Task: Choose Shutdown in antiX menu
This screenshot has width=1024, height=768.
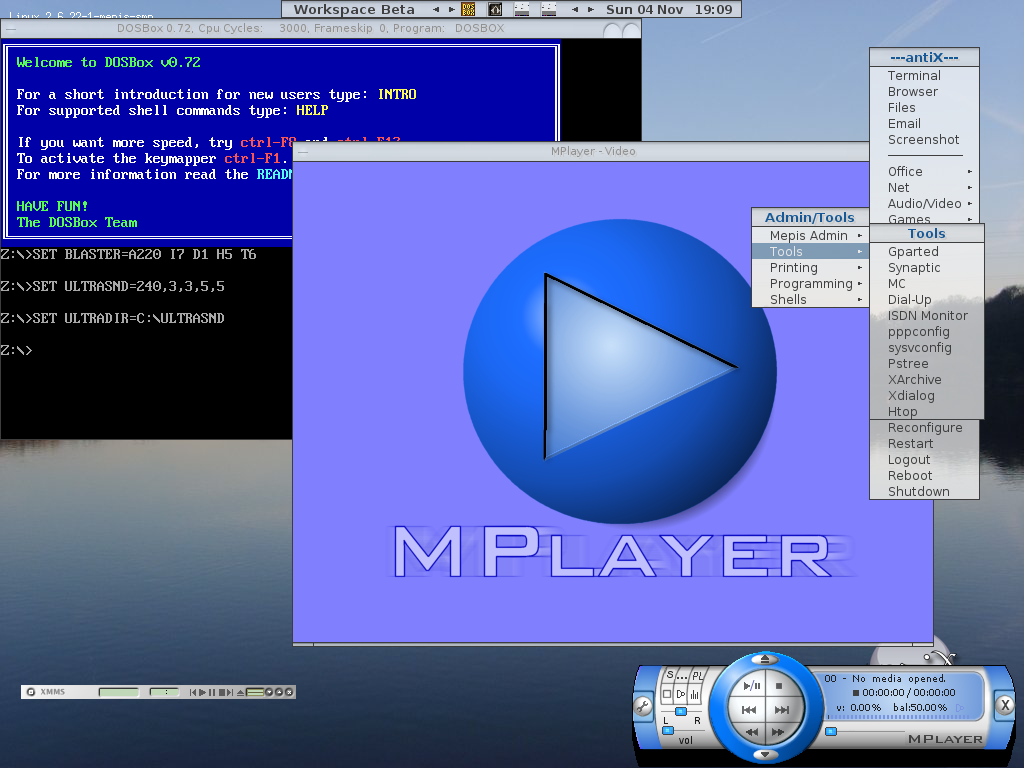Action: point(924,492)
